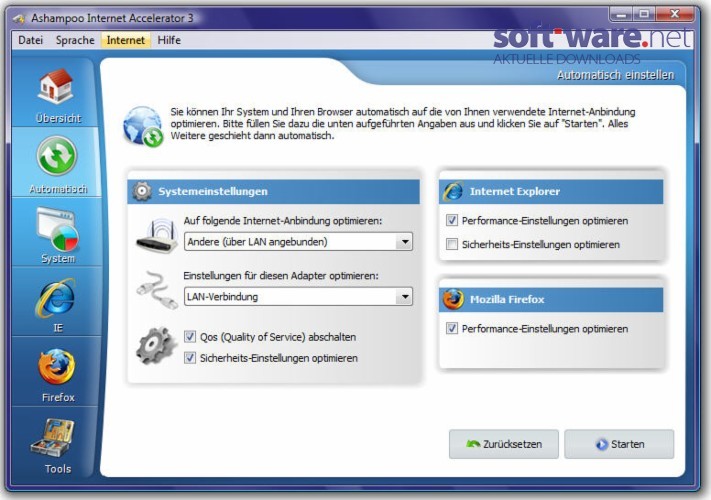Open the Internet-Anbindung dropdown arrow
Image resolution: width=711 pixels, height=500 pixels.
point(404,242)
